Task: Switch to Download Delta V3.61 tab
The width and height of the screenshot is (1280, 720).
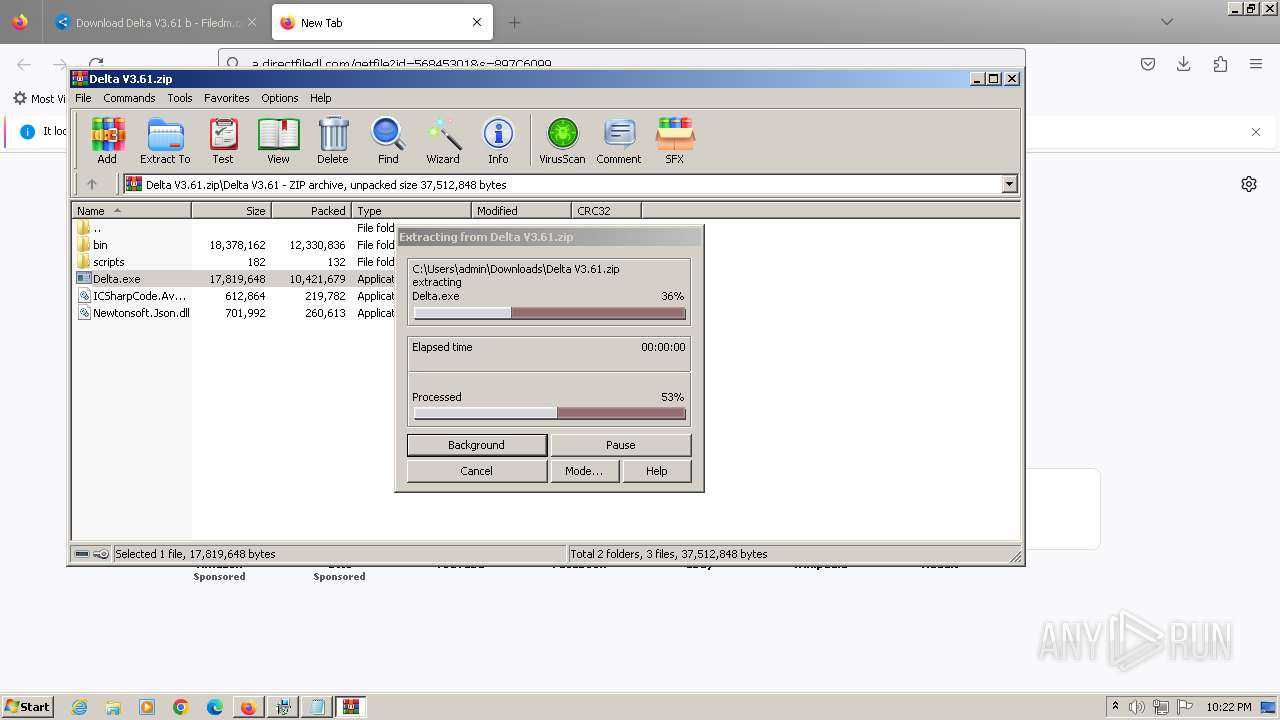Action: point(156,22)
